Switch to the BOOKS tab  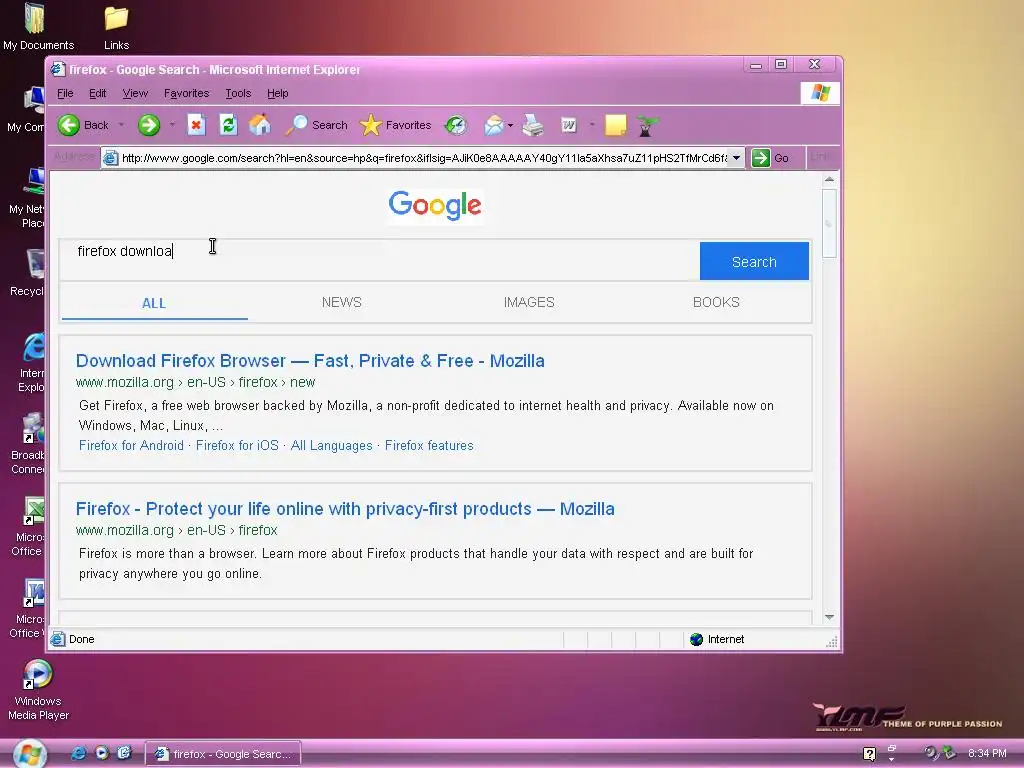point(716,302)
